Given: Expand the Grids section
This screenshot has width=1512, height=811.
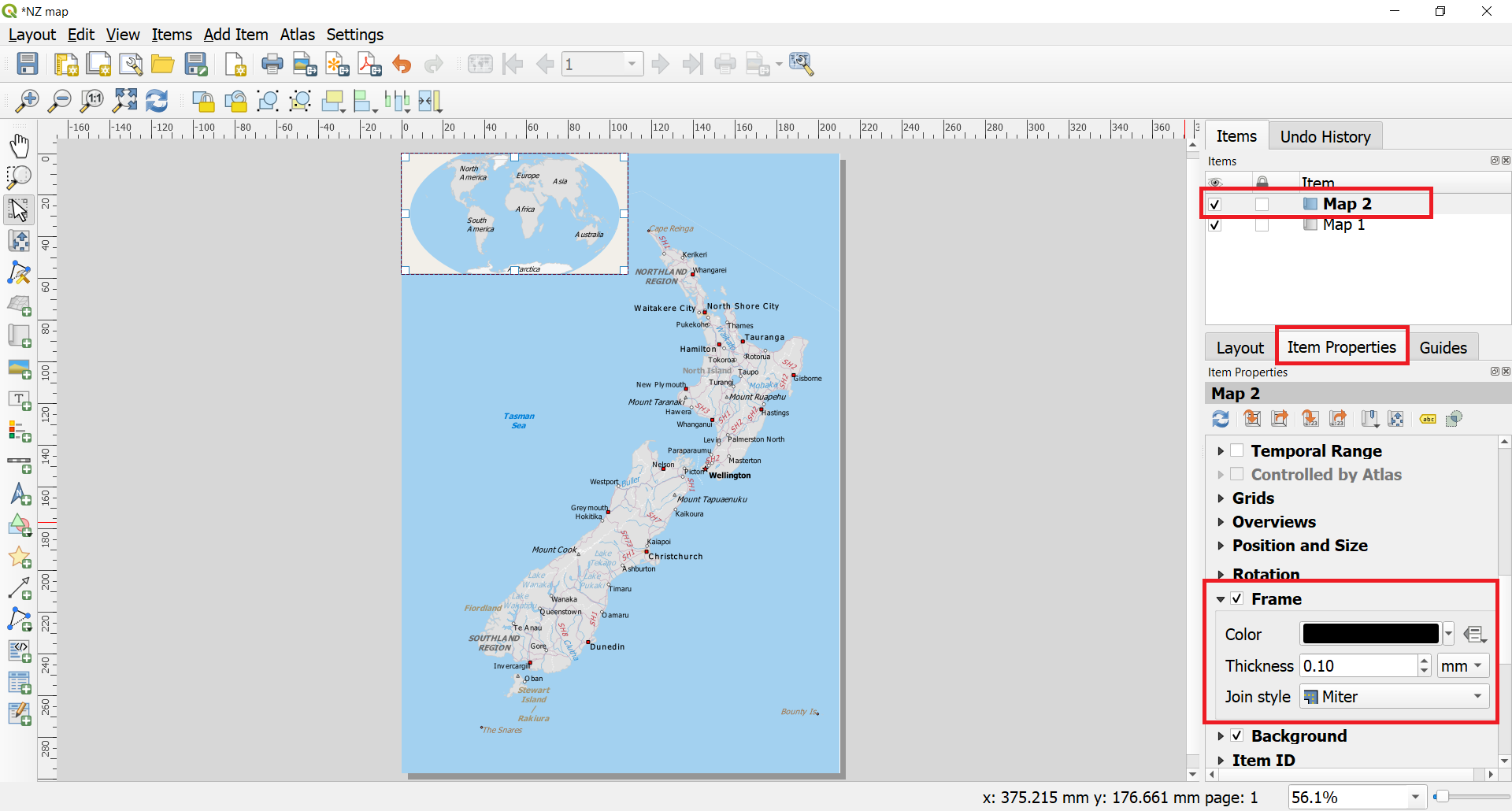Looking at the screenshot, I should coord(1252,498).
